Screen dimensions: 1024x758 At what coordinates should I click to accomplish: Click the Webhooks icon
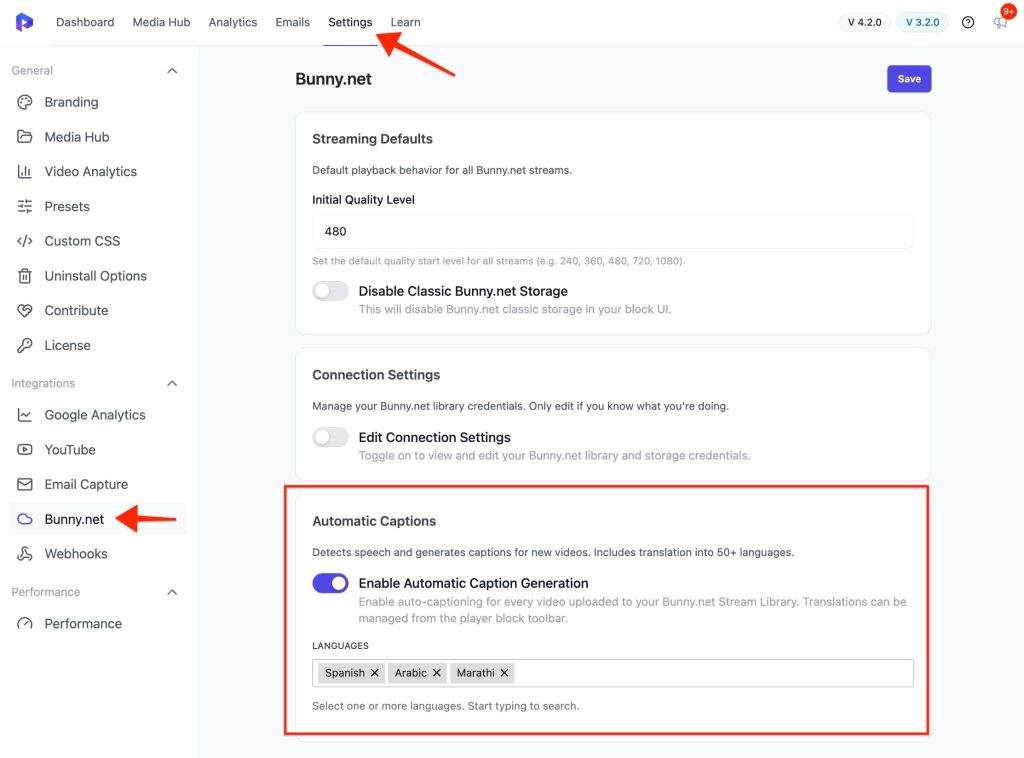pyautogui.click(x=25, y=554)
